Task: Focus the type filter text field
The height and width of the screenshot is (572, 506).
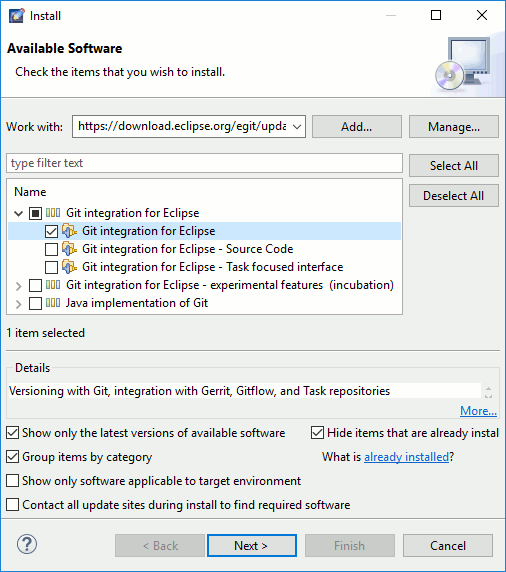Action: 204,163
